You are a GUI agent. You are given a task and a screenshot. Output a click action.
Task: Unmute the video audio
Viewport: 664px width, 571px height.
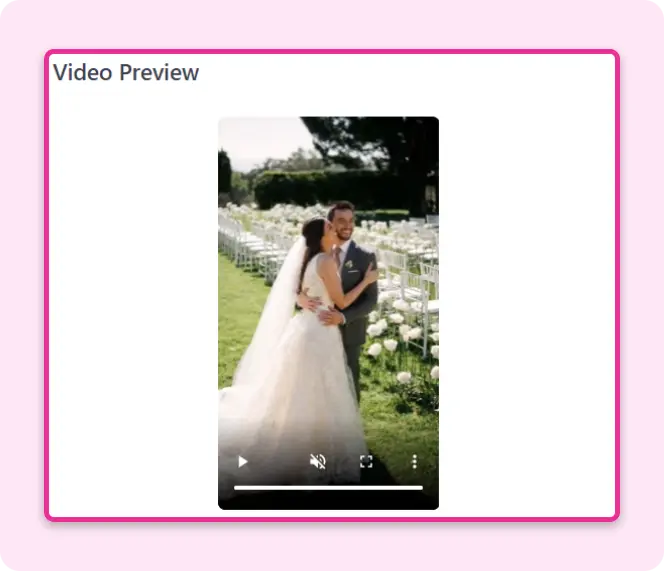click(x=318, y=461)
